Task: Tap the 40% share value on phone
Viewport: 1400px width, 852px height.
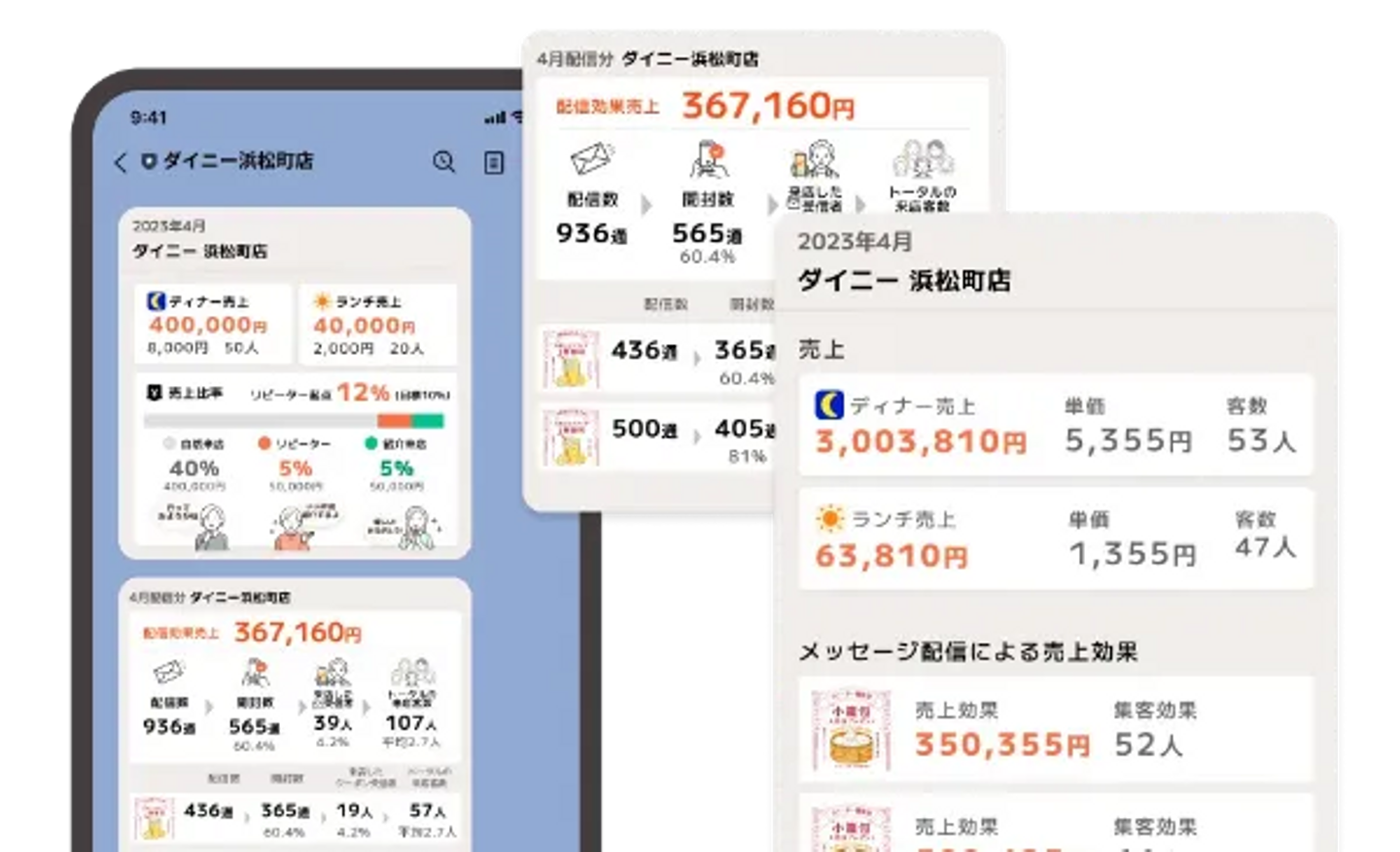Action: click(193, 468)
